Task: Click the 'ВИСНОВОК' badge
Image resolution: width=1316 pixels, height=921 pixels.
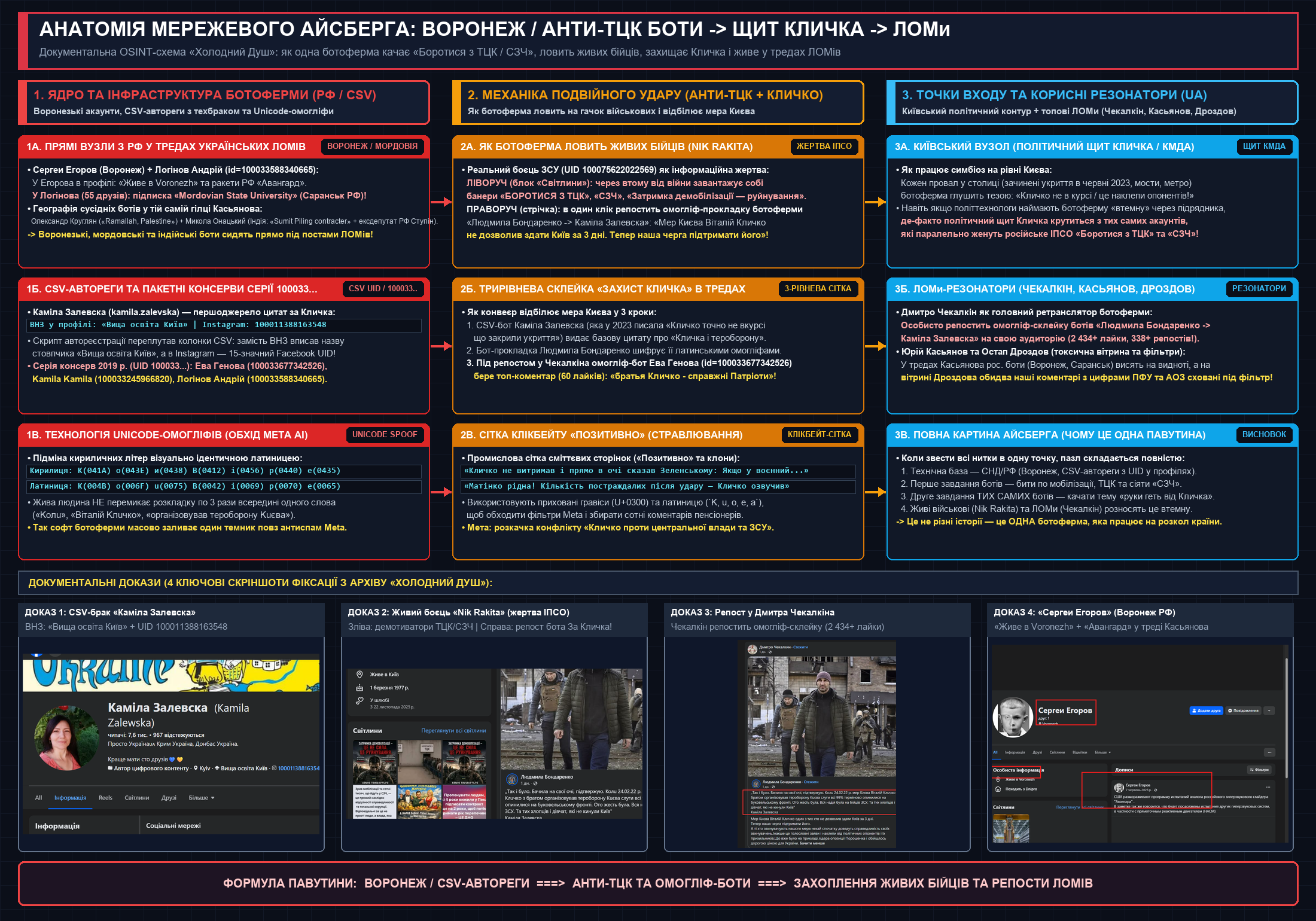Action: click(x=1264, y=435)
